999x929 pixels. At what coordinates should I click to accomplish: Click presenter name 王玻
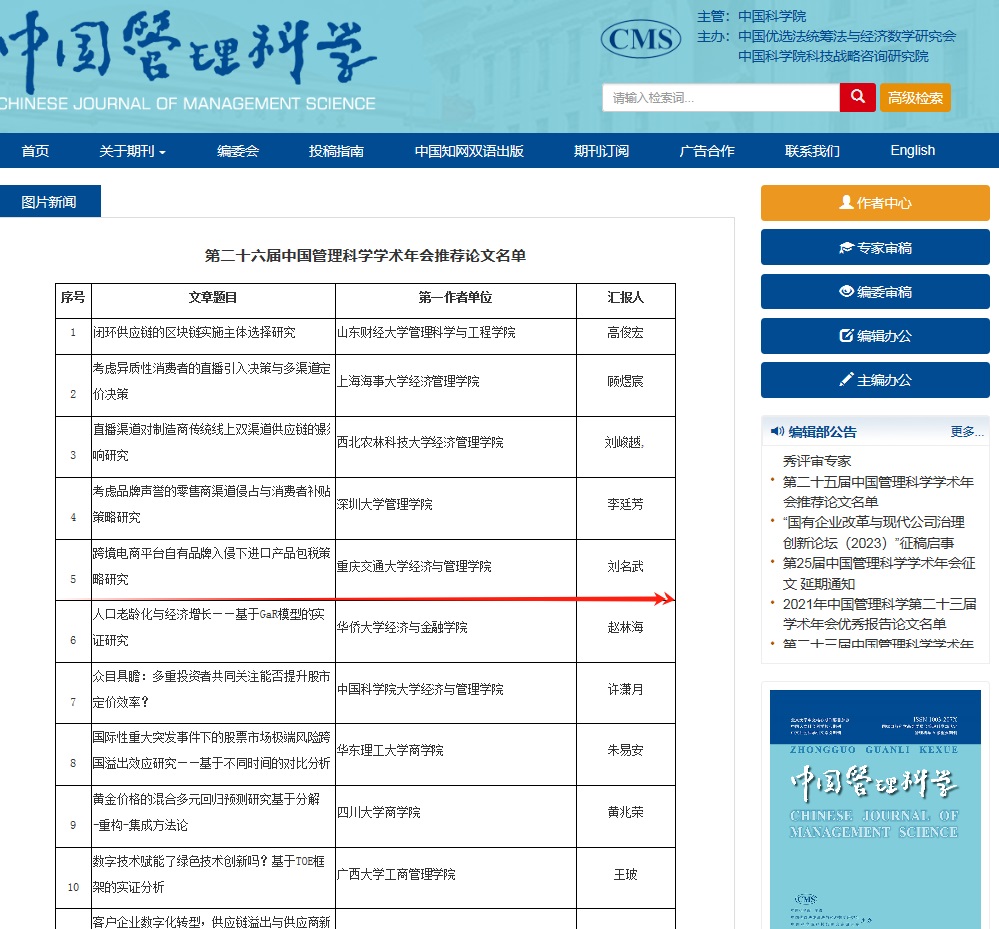pyautogui.click(x=625, y=874)
